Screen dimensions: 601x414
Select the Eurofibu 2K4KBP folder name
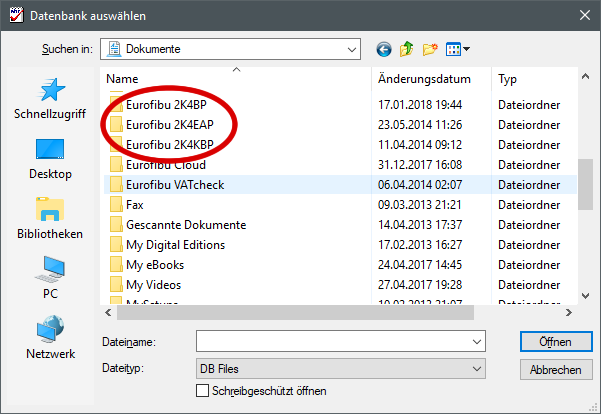click(170, 145)
